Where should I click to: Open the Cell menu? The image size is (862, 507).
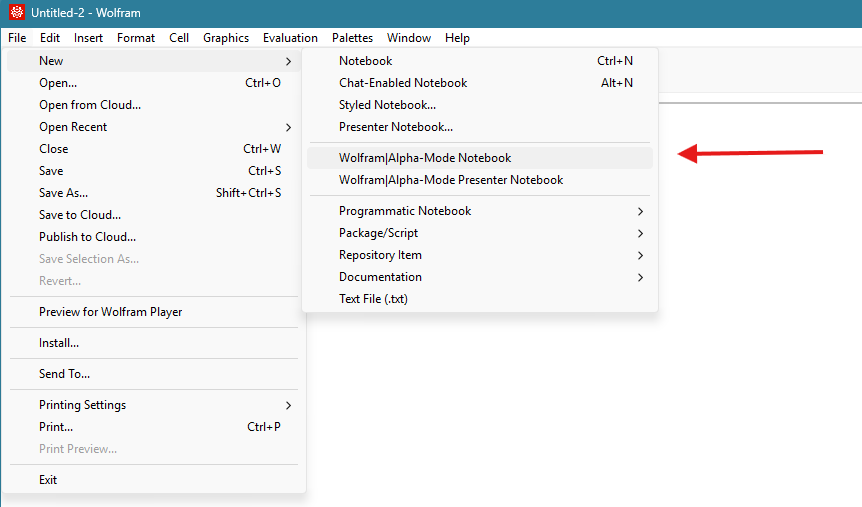179,38
